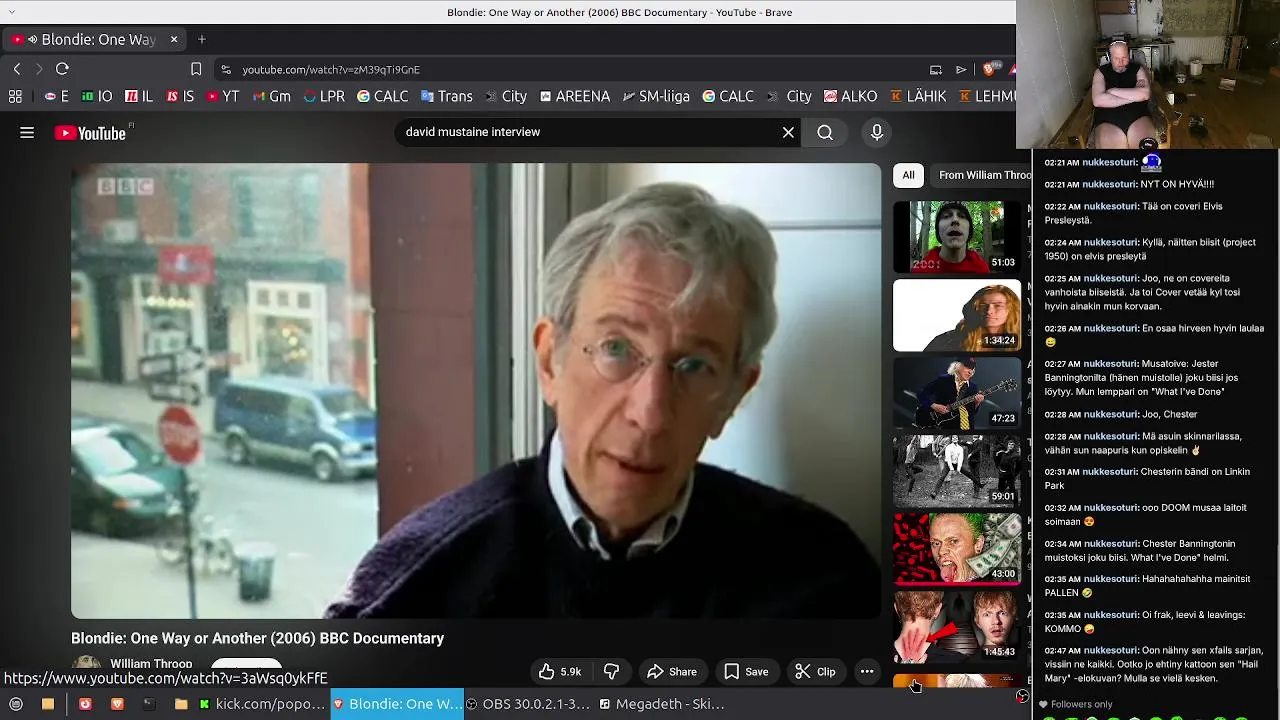
Task: Open bookmarks apps grid icon
Action: pyautogui.click(x=15, y=96)
